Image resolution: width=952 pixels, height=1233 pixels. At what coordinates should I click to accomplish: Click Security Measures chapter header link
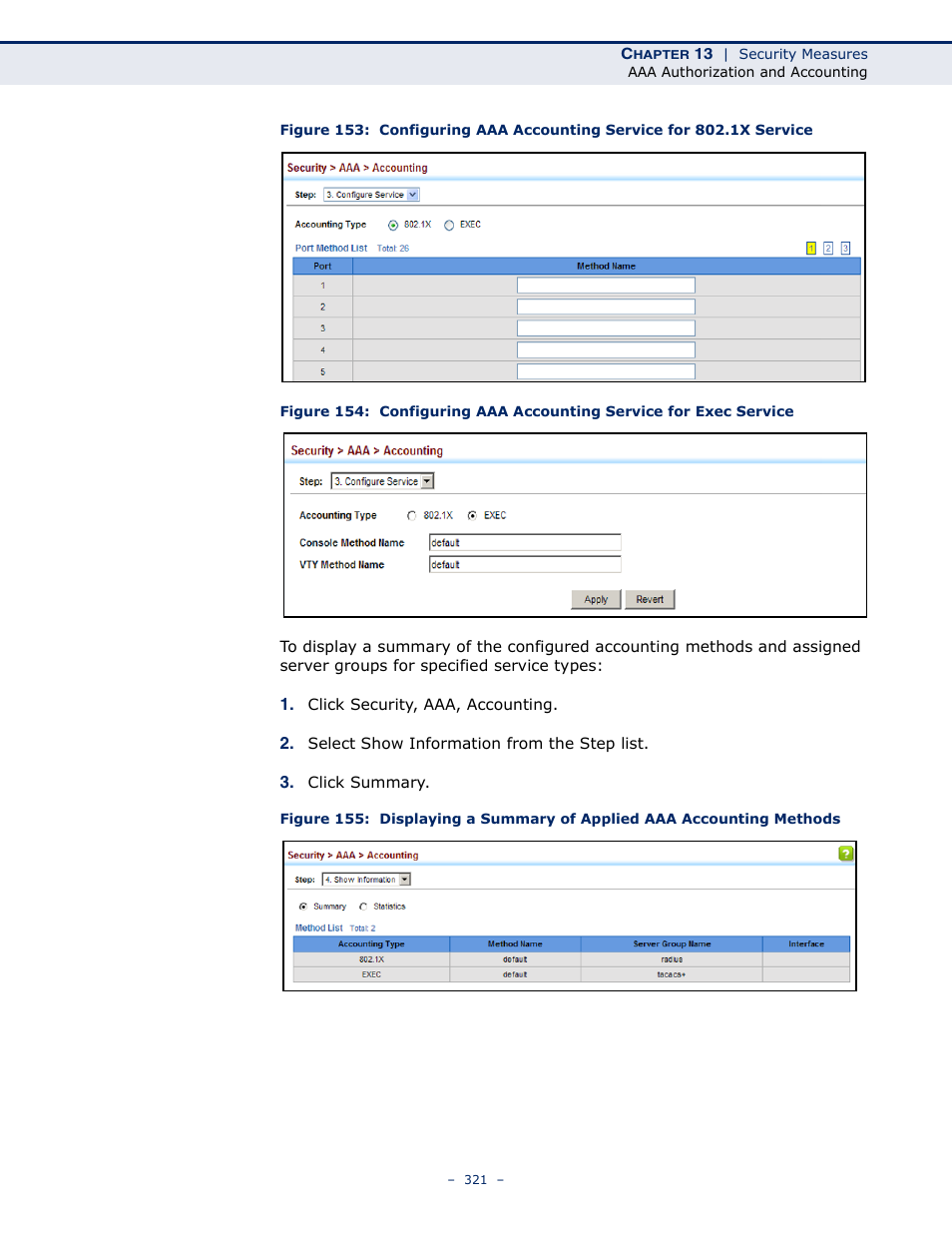[x=803, y=54]
